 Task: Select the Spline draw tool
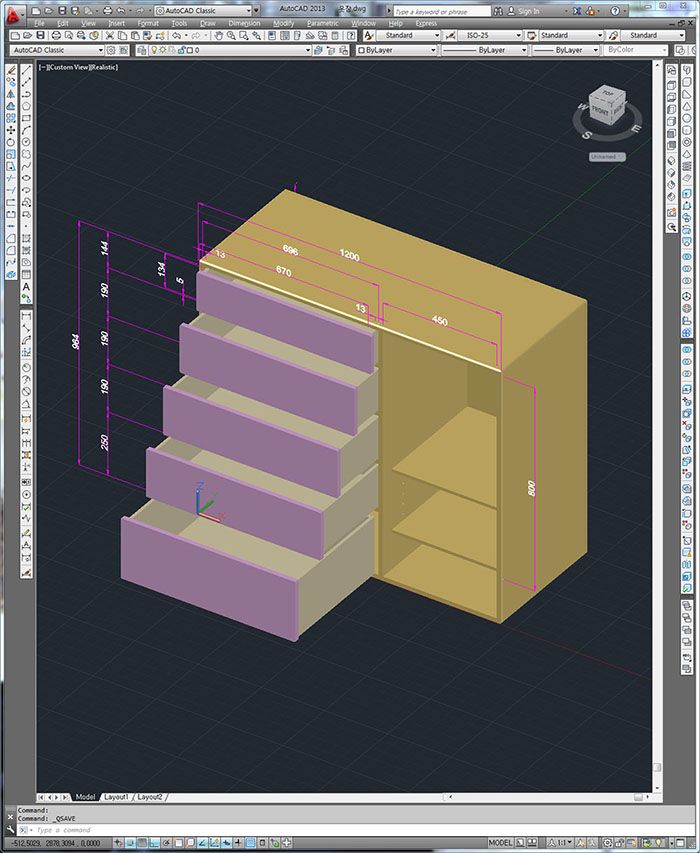26,165
